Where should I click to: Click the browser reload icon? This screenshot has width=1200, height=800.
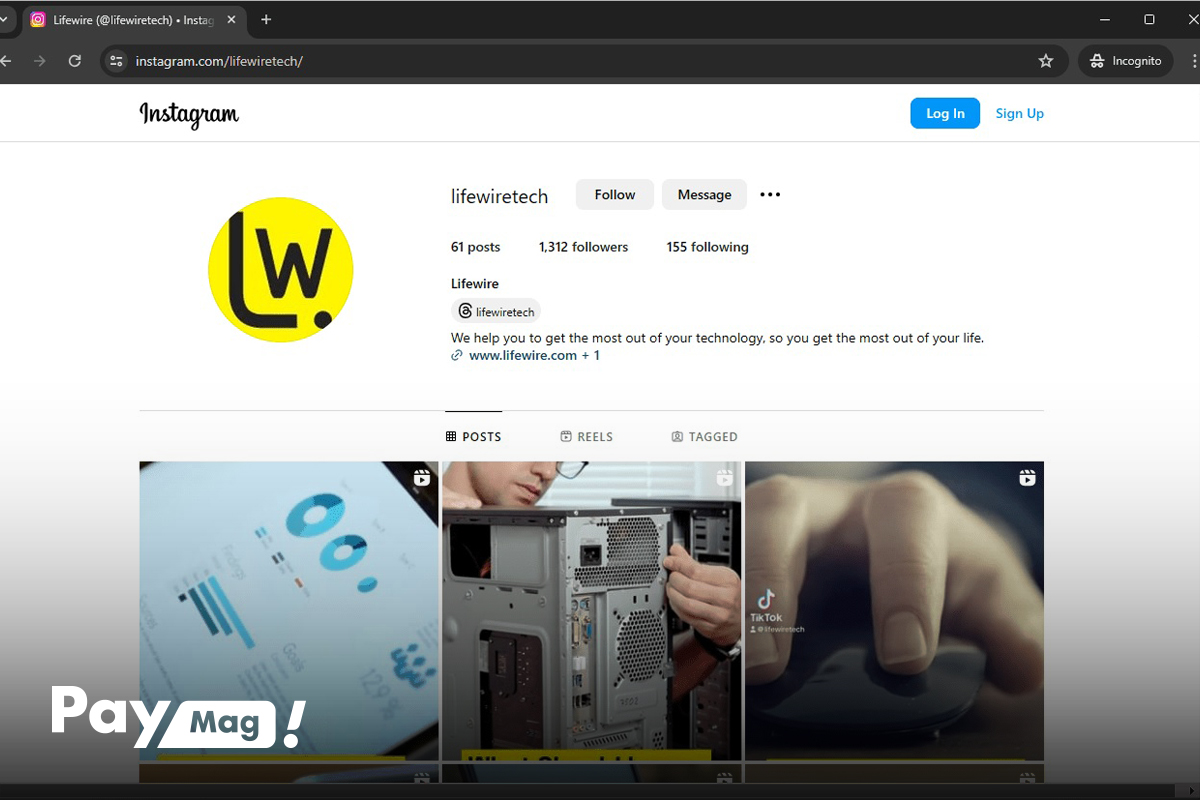click(x=74, y=61)
